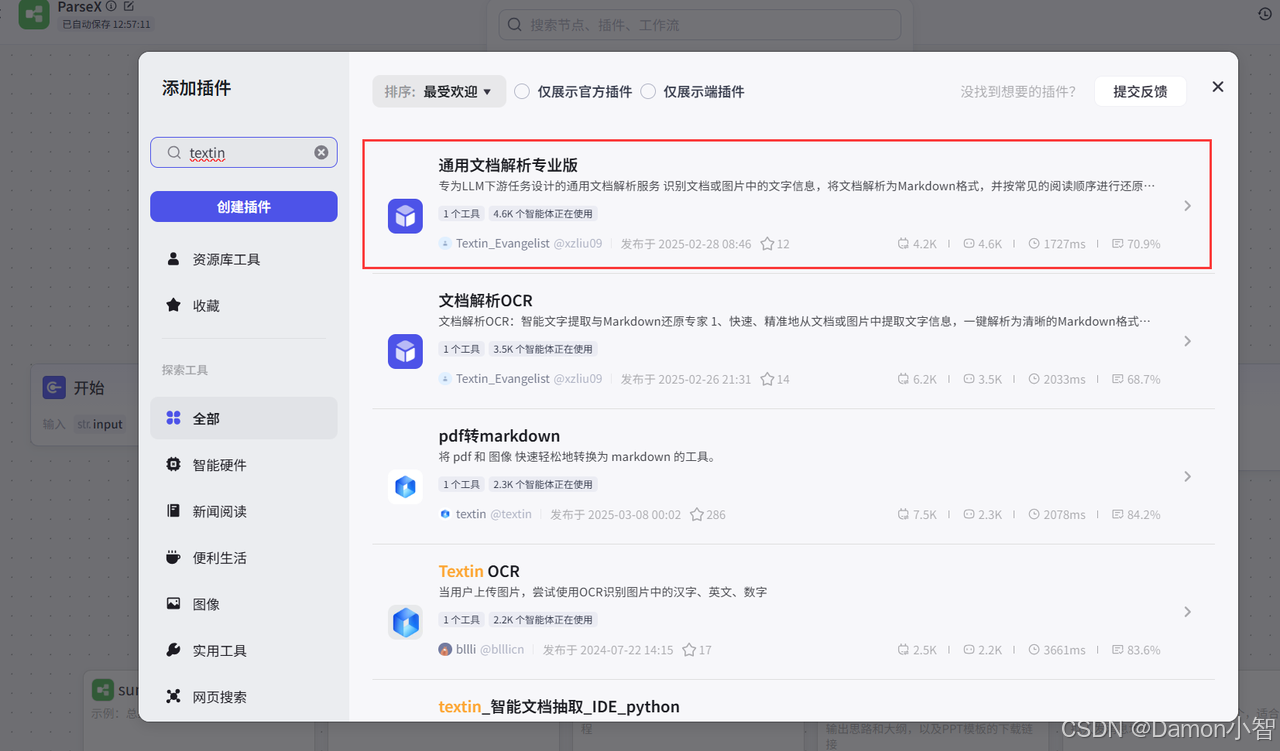The image size is (1280, 751).
Task: Open 资源库工具 in sidebar
Action: (x=244, y=259)
